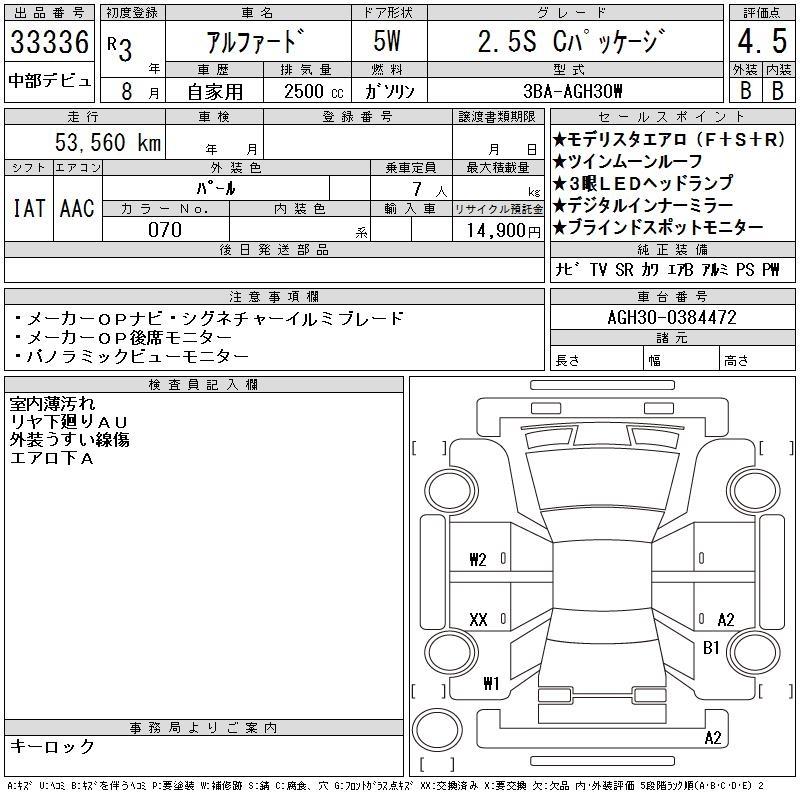This screenshot has height=800, width=800.
Task: Click lot number 33336
Action: point(49,42)
